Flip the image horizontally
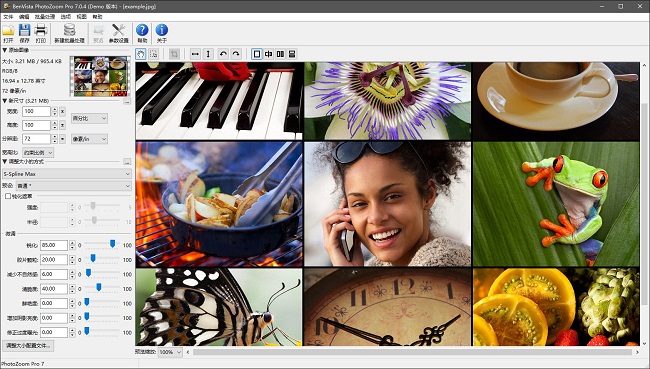 (195, 54)
